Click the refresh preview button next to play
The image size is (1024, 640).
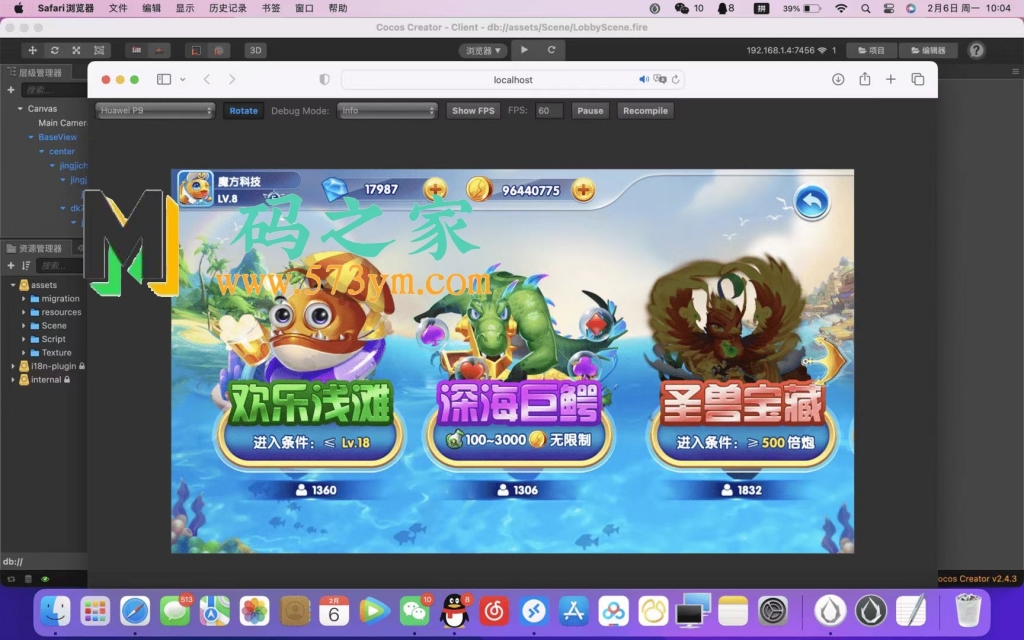click(551, 50)
